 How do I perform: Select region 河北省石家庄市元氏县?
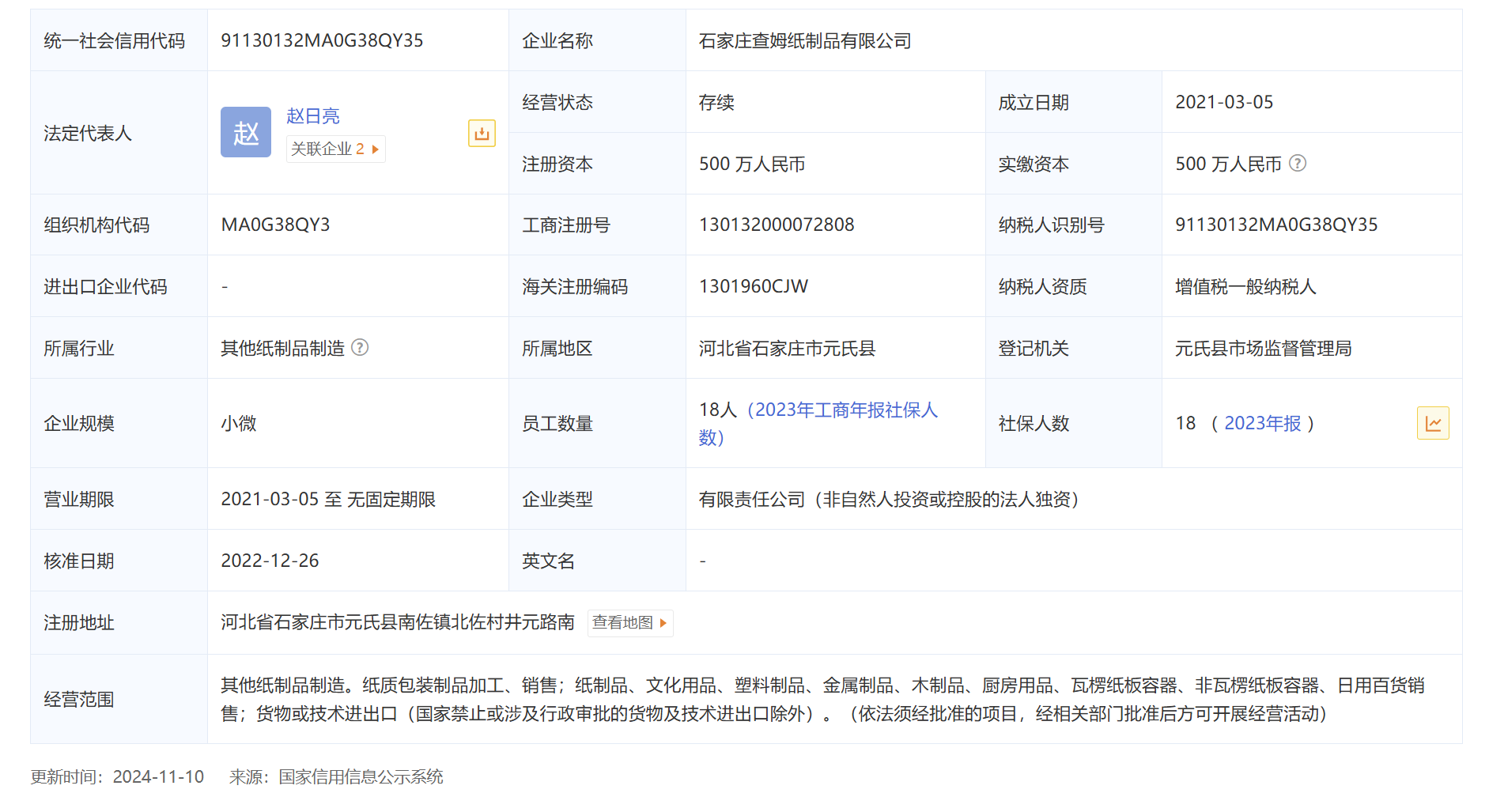point(787,348)
